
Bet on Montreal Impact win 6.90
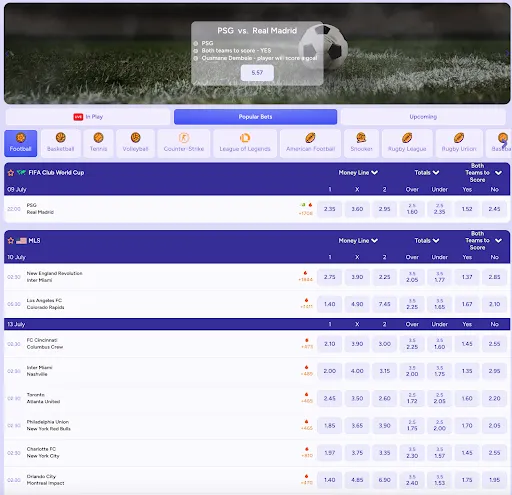tap(384, 480)
